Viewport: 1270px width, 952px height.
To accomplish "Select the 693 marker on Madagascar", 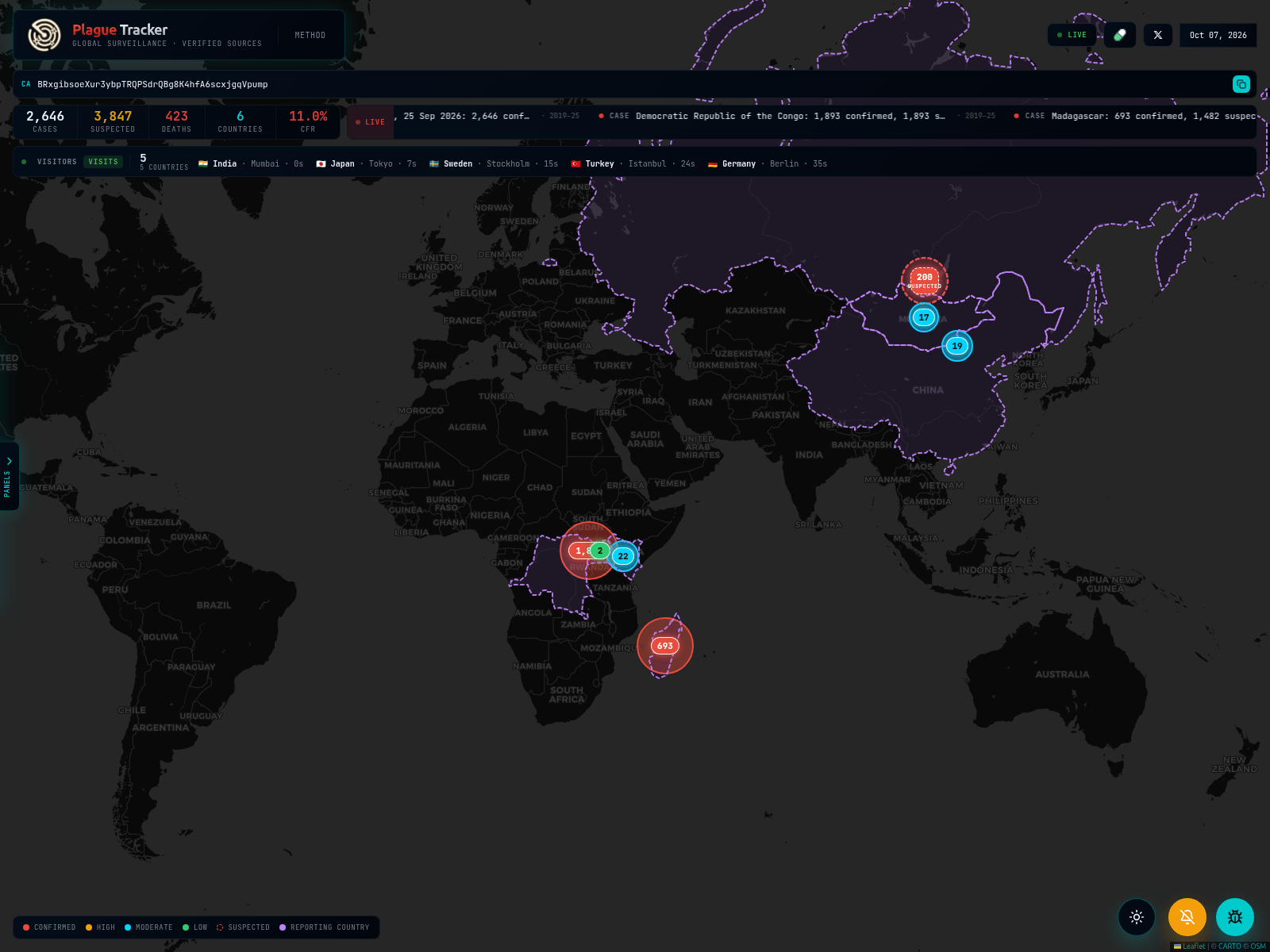I will 665,646.
